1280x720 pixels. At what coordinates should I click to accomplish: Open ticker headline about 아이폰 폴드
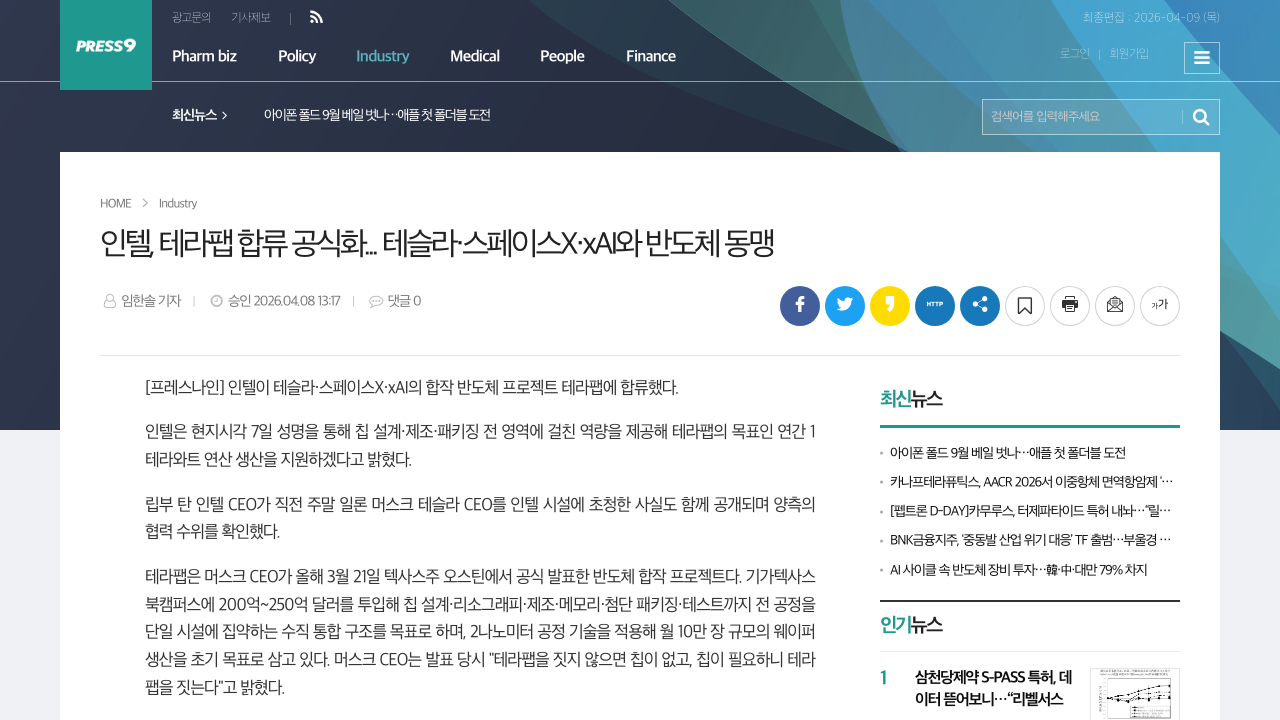(x=377, y=115)
